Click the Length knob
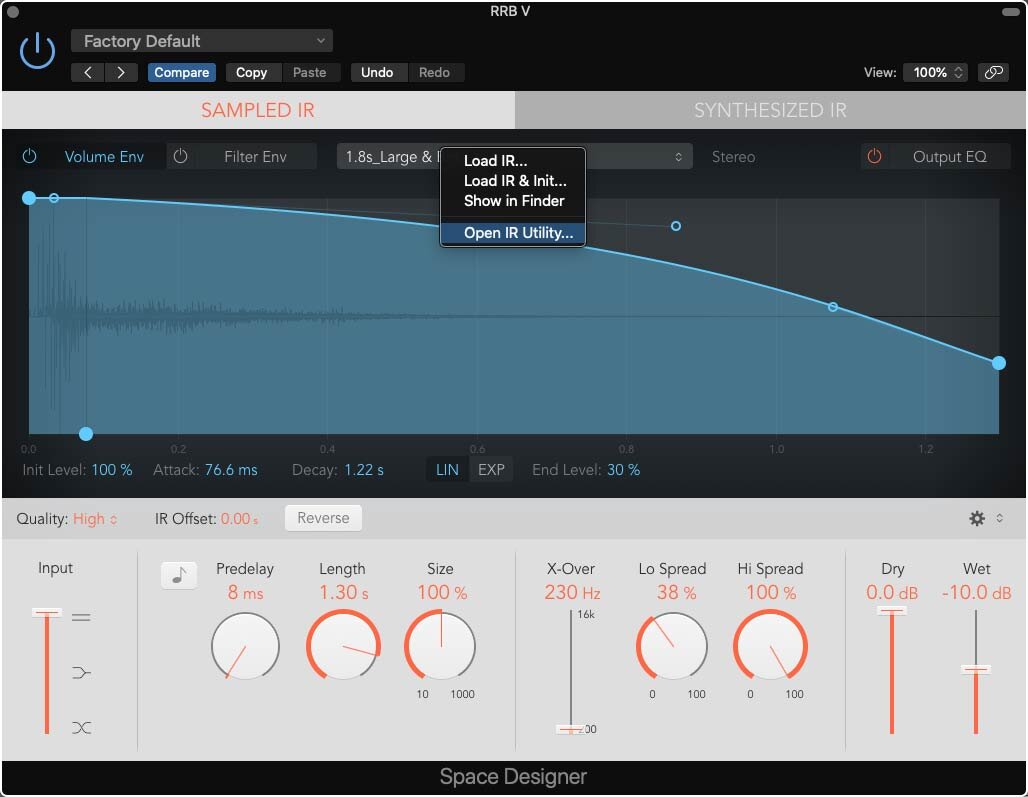This screenshot has width=1028, height=797. pos(344,645)
